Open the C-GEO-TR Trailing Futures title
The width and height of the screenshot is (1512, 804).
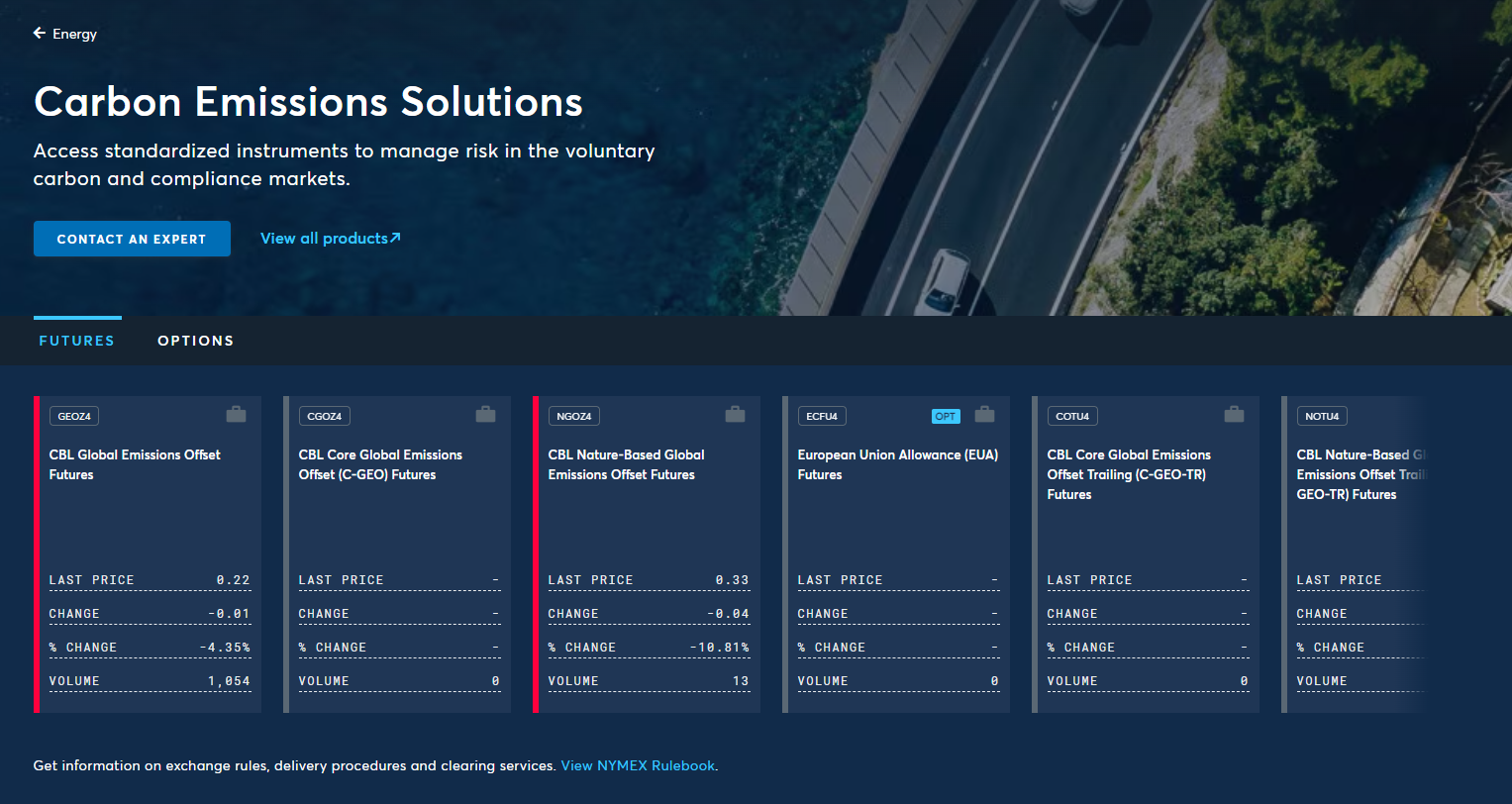coord(1129,474)
